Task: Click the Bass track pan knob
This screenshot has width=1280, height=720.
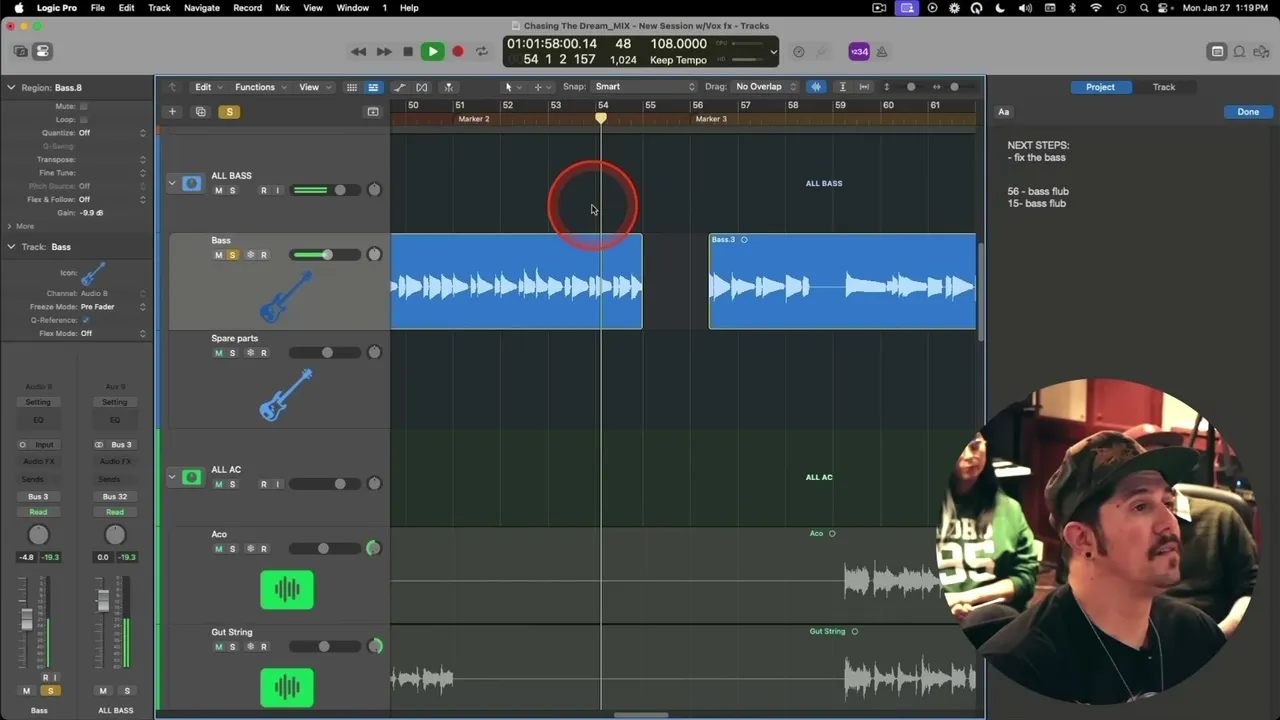Action: coord(374,255)
